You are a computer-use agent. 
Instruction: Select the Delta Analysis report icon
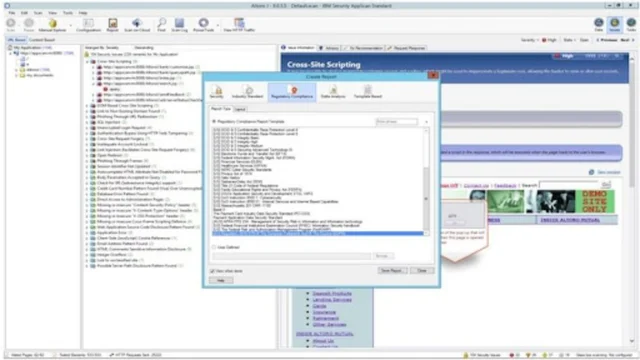tap(333, 92)
